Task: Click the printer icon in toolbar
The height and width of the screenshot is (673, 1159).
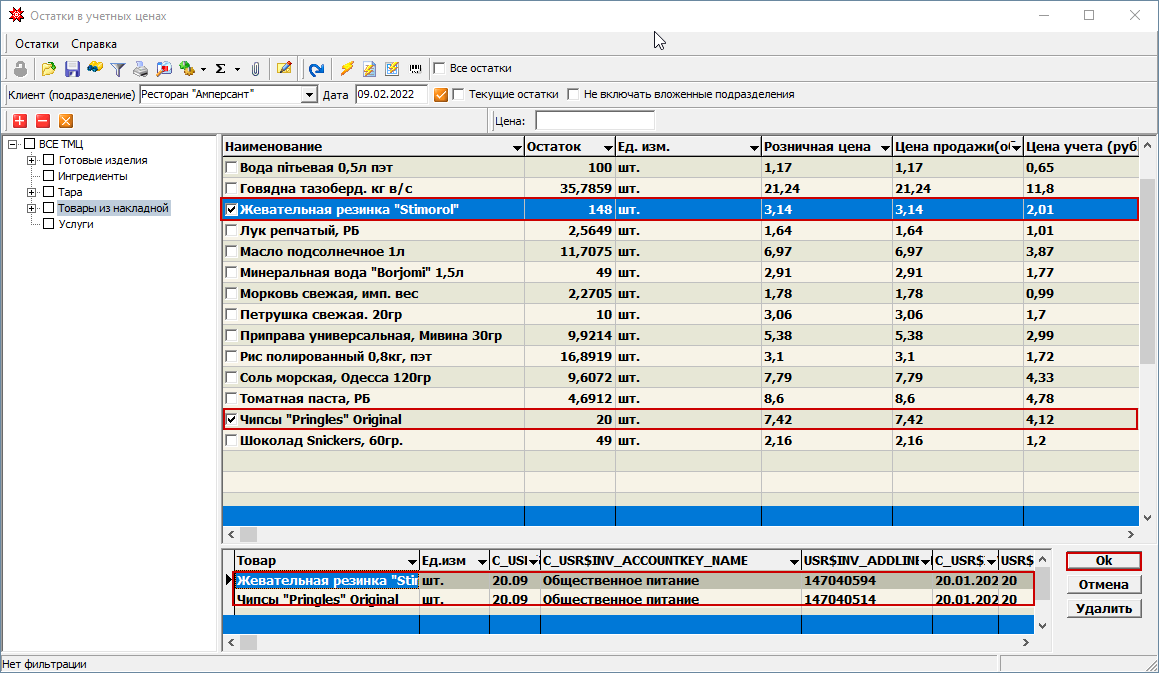Action: (x=141, y=69)
